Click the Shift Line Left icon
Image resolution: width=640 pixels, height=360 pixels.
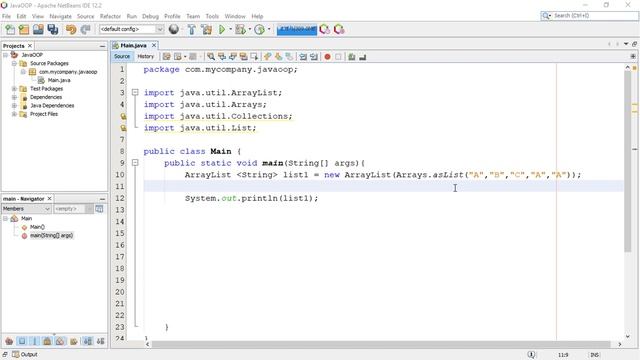[x=303, y=57]
